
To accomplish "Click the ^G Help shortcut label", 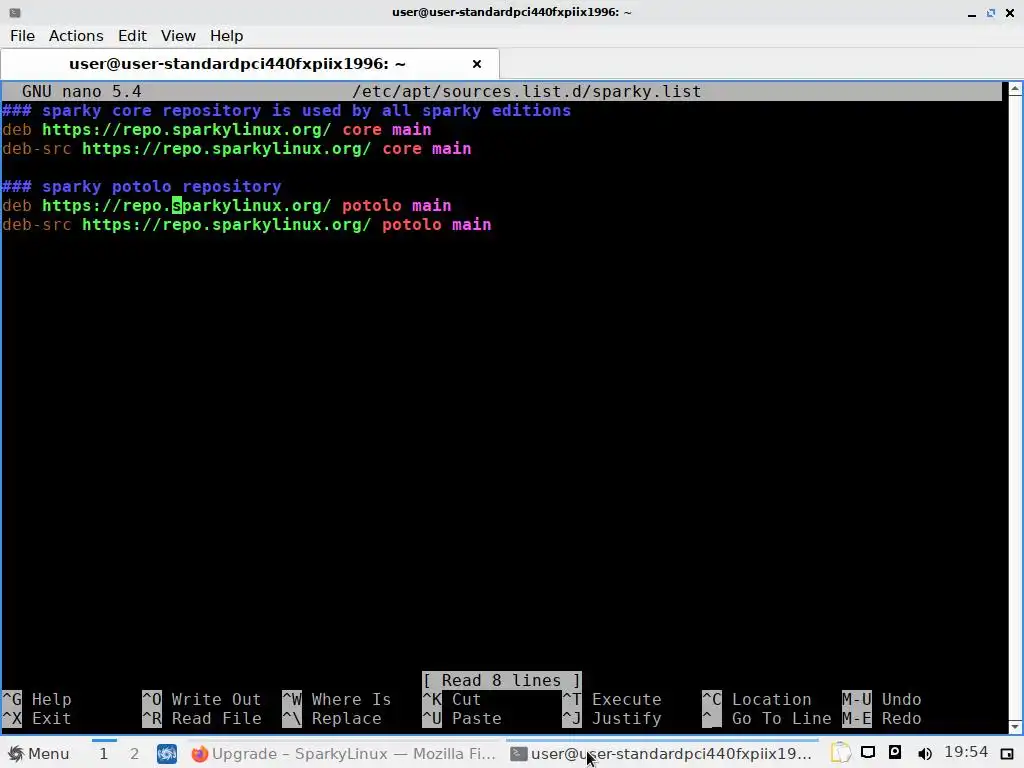I will tap(37, 699).
